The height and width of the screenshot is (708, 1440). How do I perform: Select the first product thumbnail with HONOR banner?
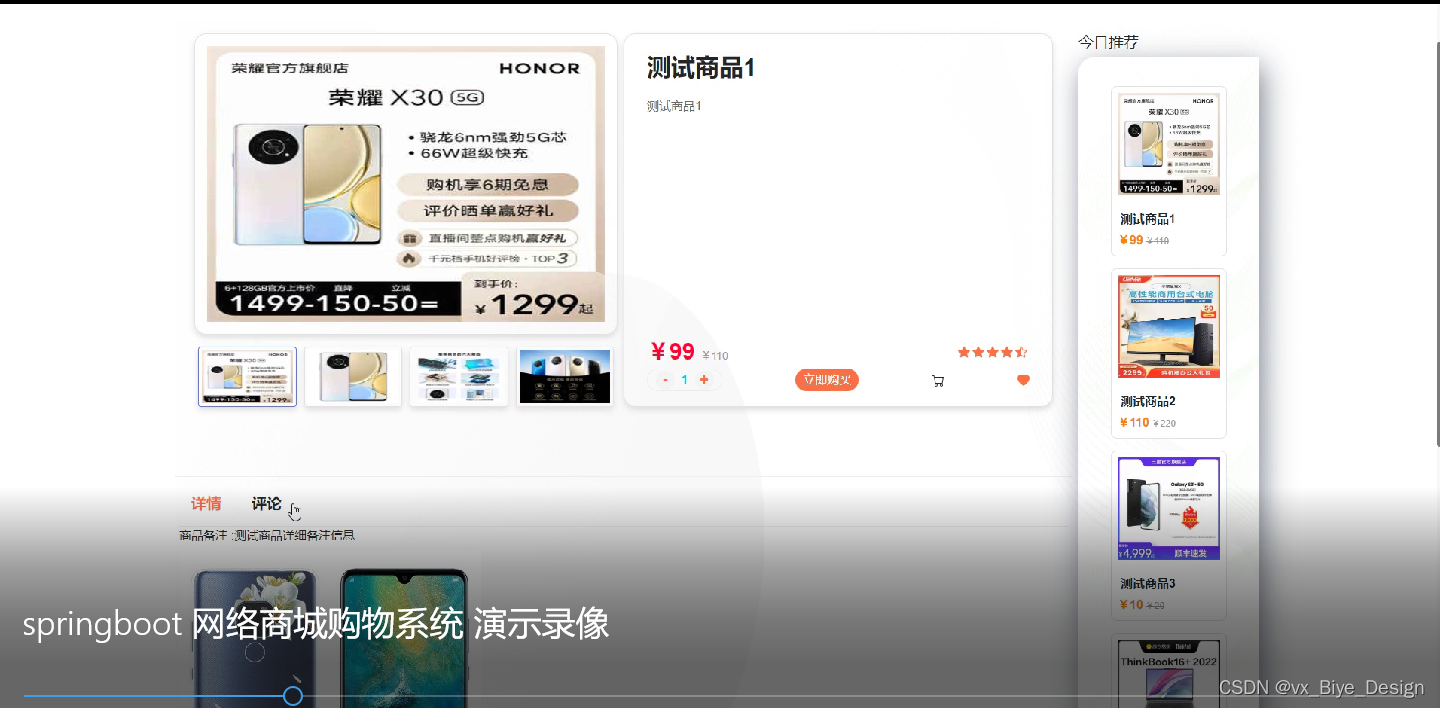click(248, 377)
